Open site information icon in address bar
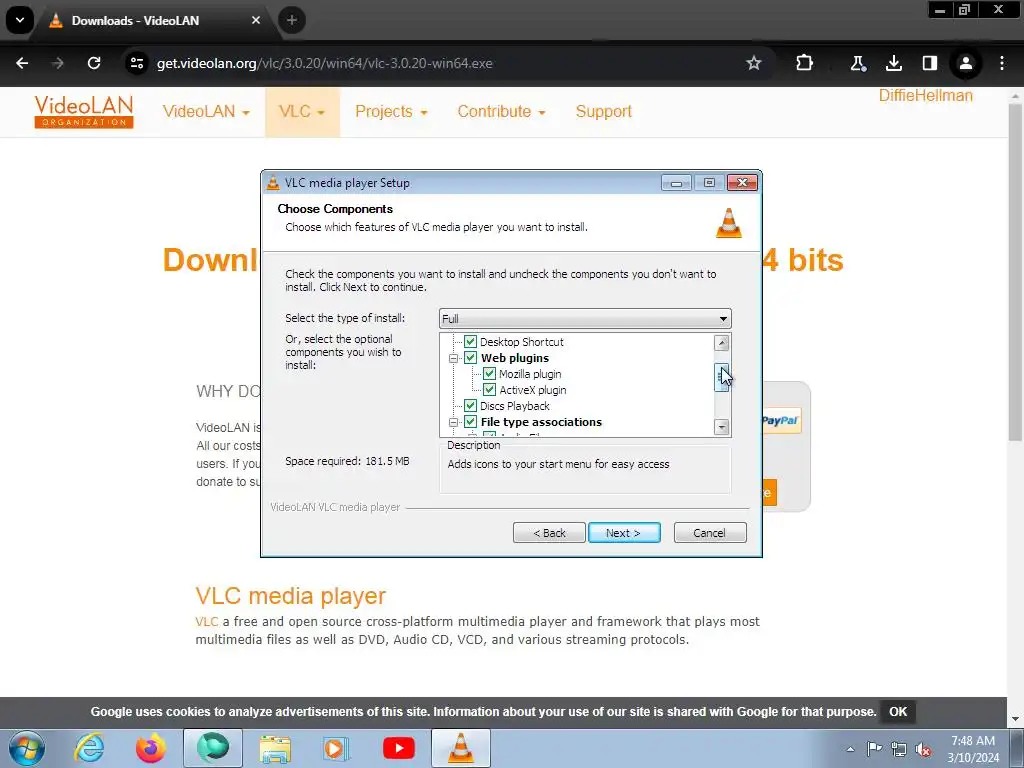Image resolution: width=1024 pixels, height=768 pixels. click(136, 63)
